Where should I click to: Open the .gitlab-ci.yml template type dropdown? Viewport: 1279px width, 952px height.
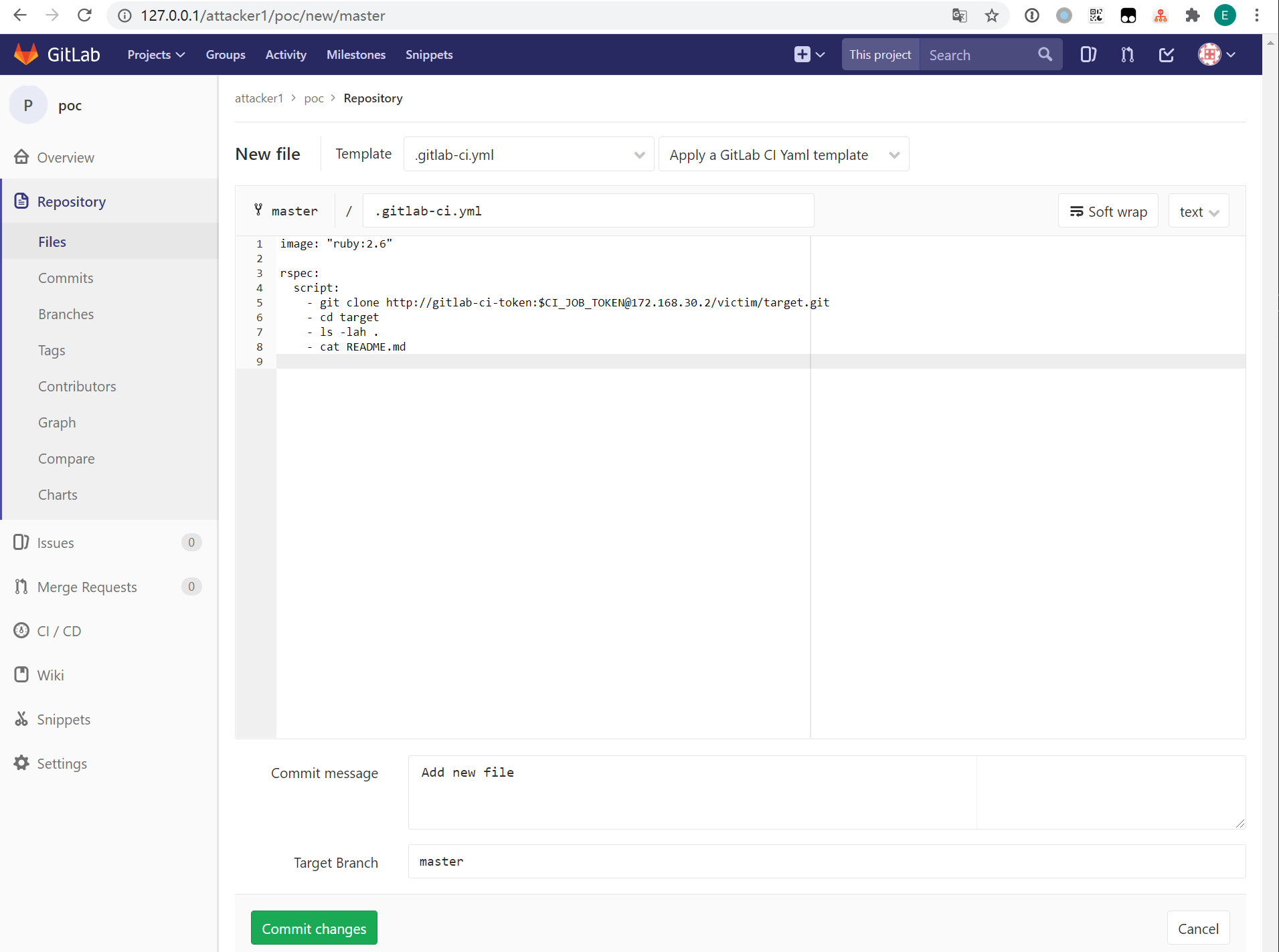(x=529, y=155)
